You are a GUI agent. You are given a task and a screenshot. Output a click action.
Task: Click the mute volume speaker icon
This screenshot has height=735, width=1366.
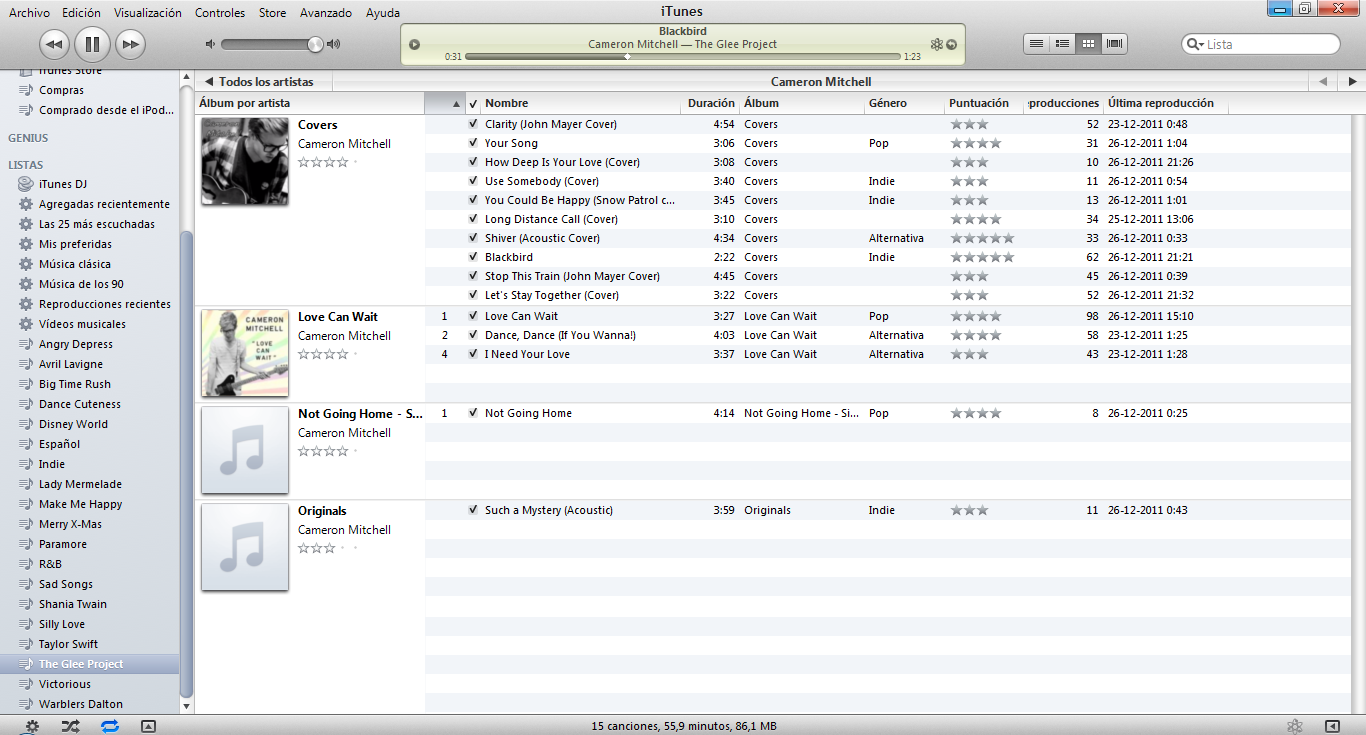[210, 44]
